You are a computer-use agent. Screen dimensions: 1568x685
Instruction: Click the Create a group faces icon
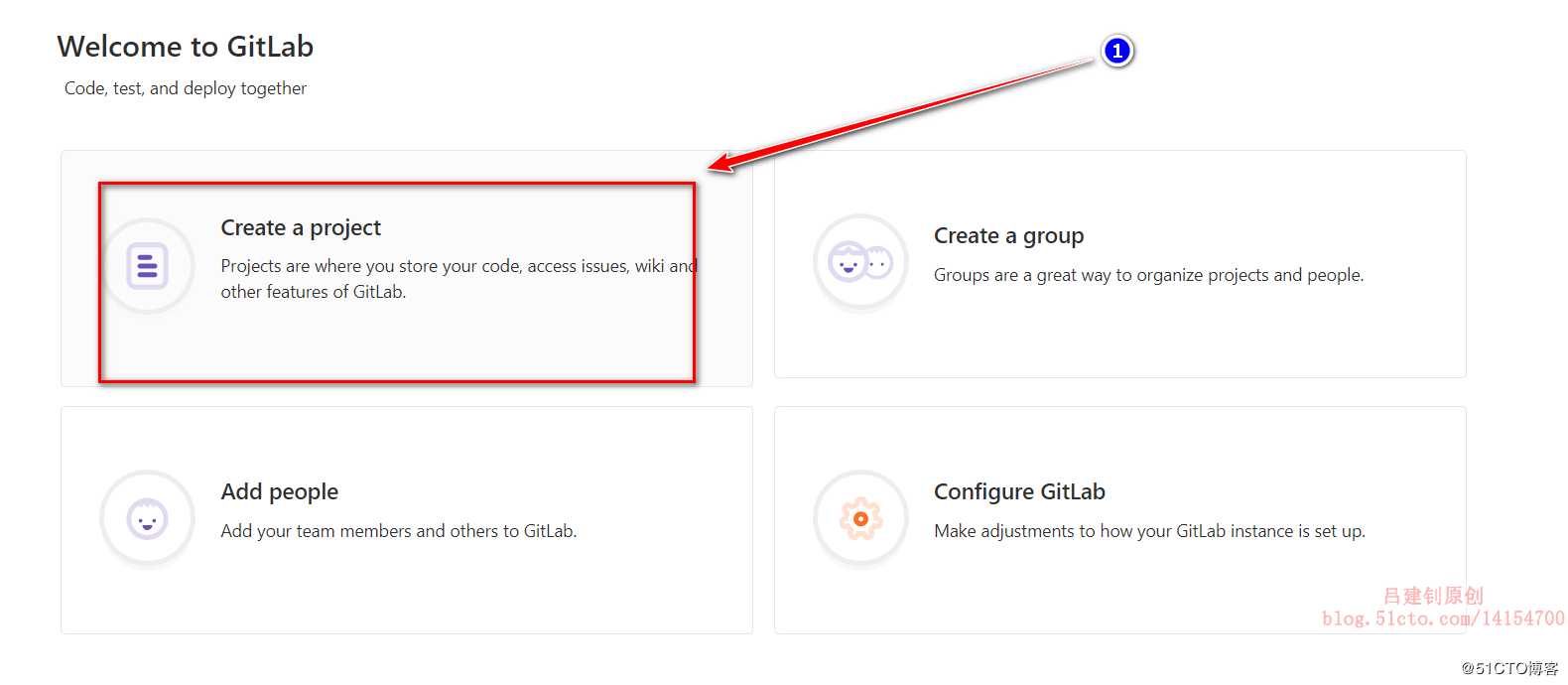click(860, 263)
